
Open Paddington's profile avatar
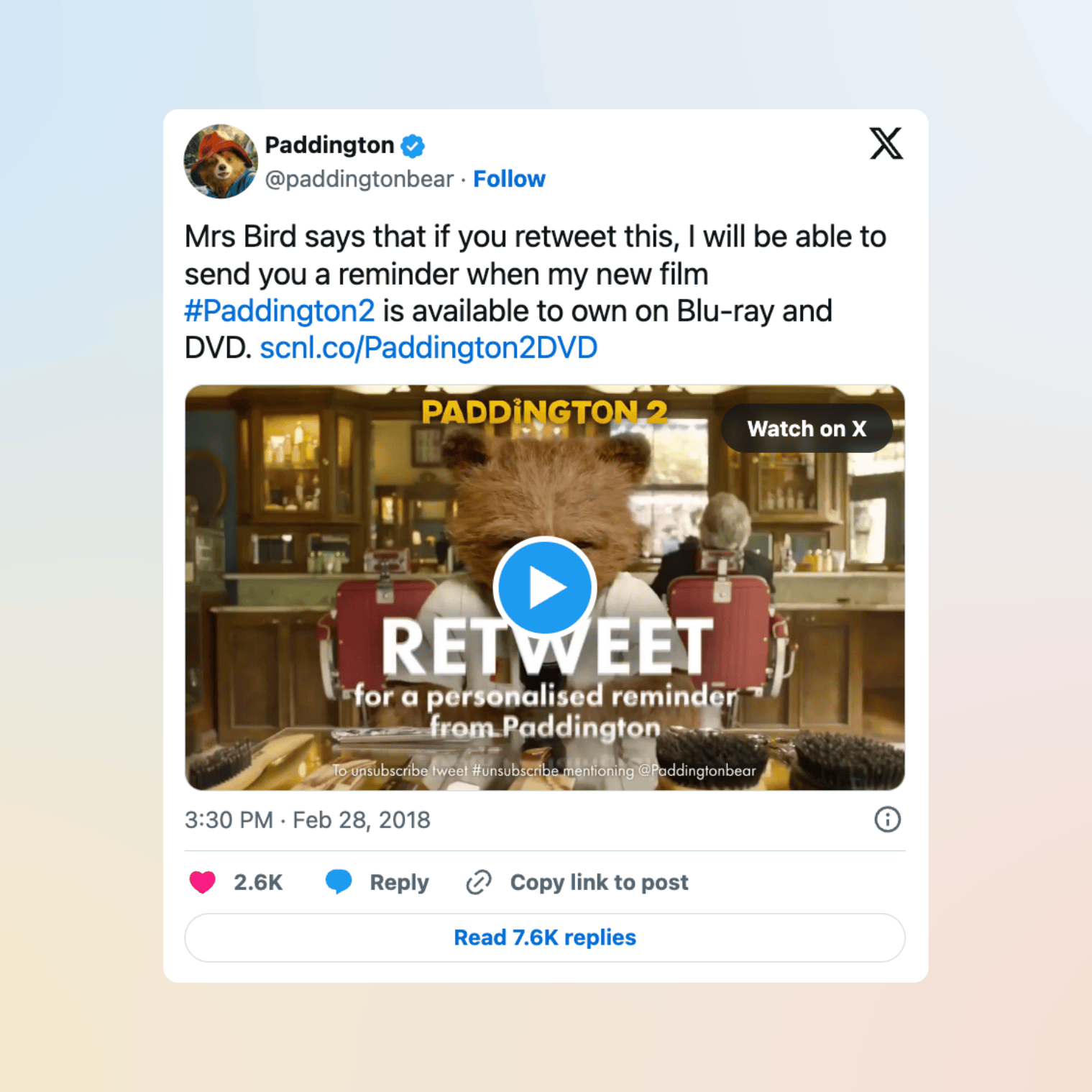[221, 161]
